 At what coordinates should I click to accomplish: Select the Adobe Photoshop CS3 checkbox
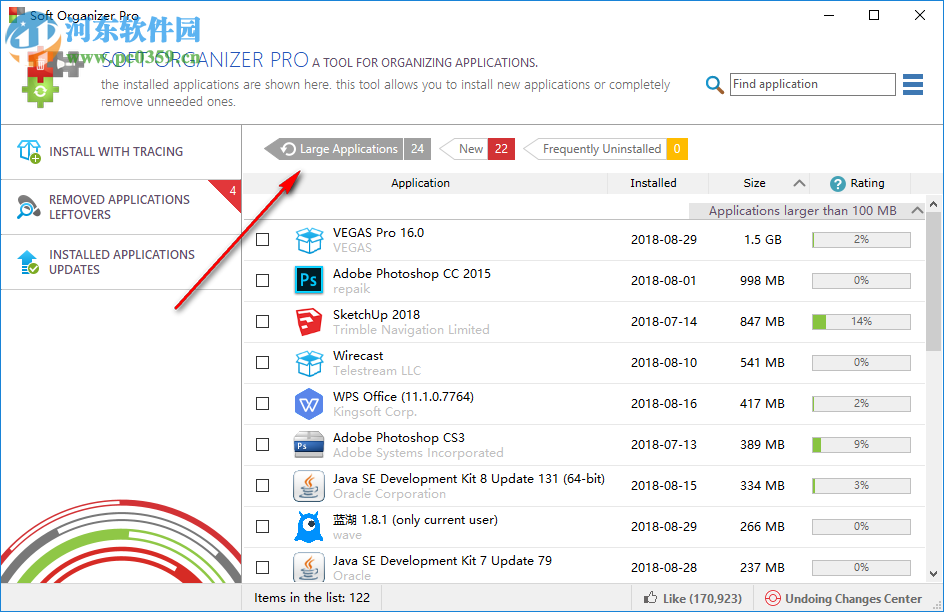tap(262, 444)
